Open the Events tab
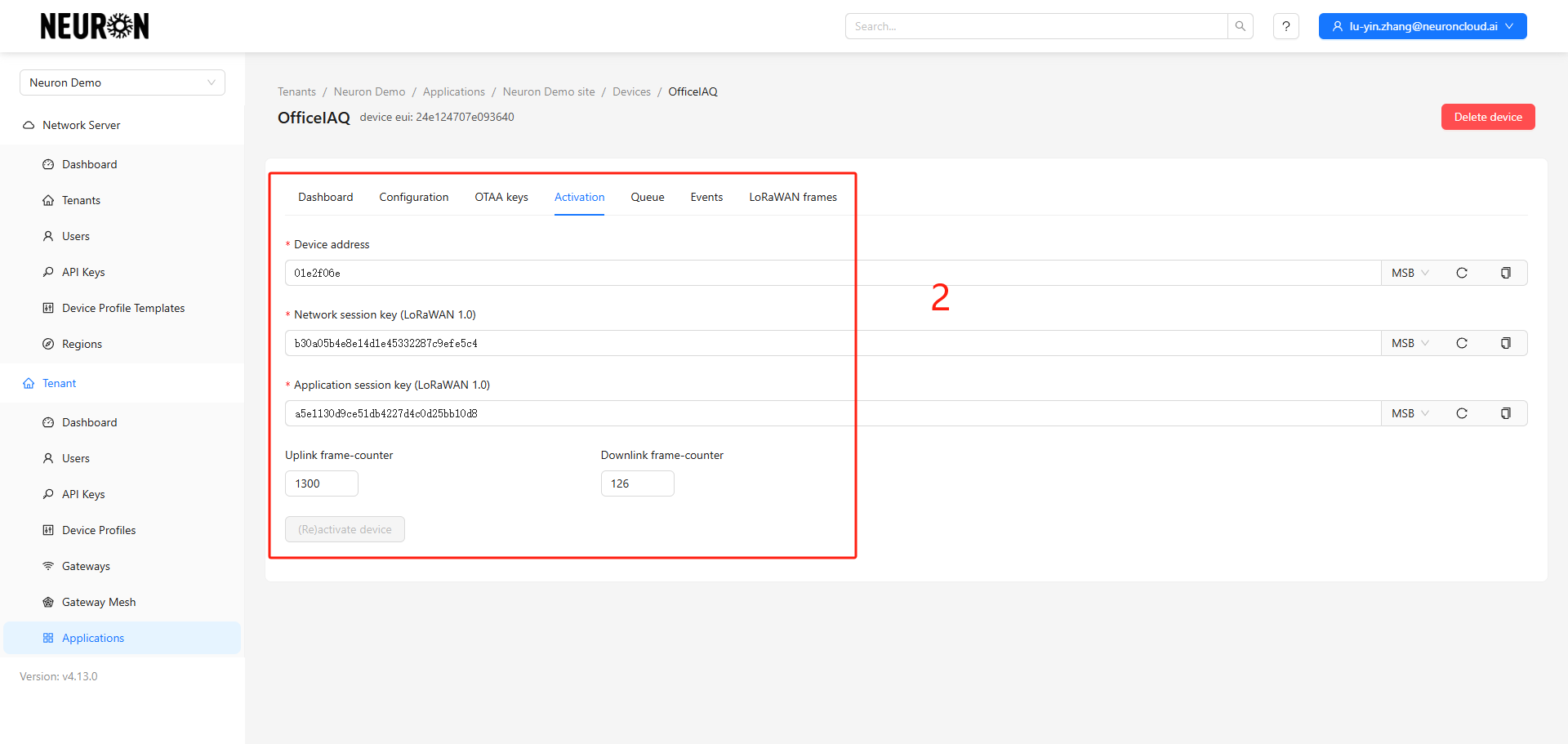This screenshot has width=1568, height=744. (706, 197)
